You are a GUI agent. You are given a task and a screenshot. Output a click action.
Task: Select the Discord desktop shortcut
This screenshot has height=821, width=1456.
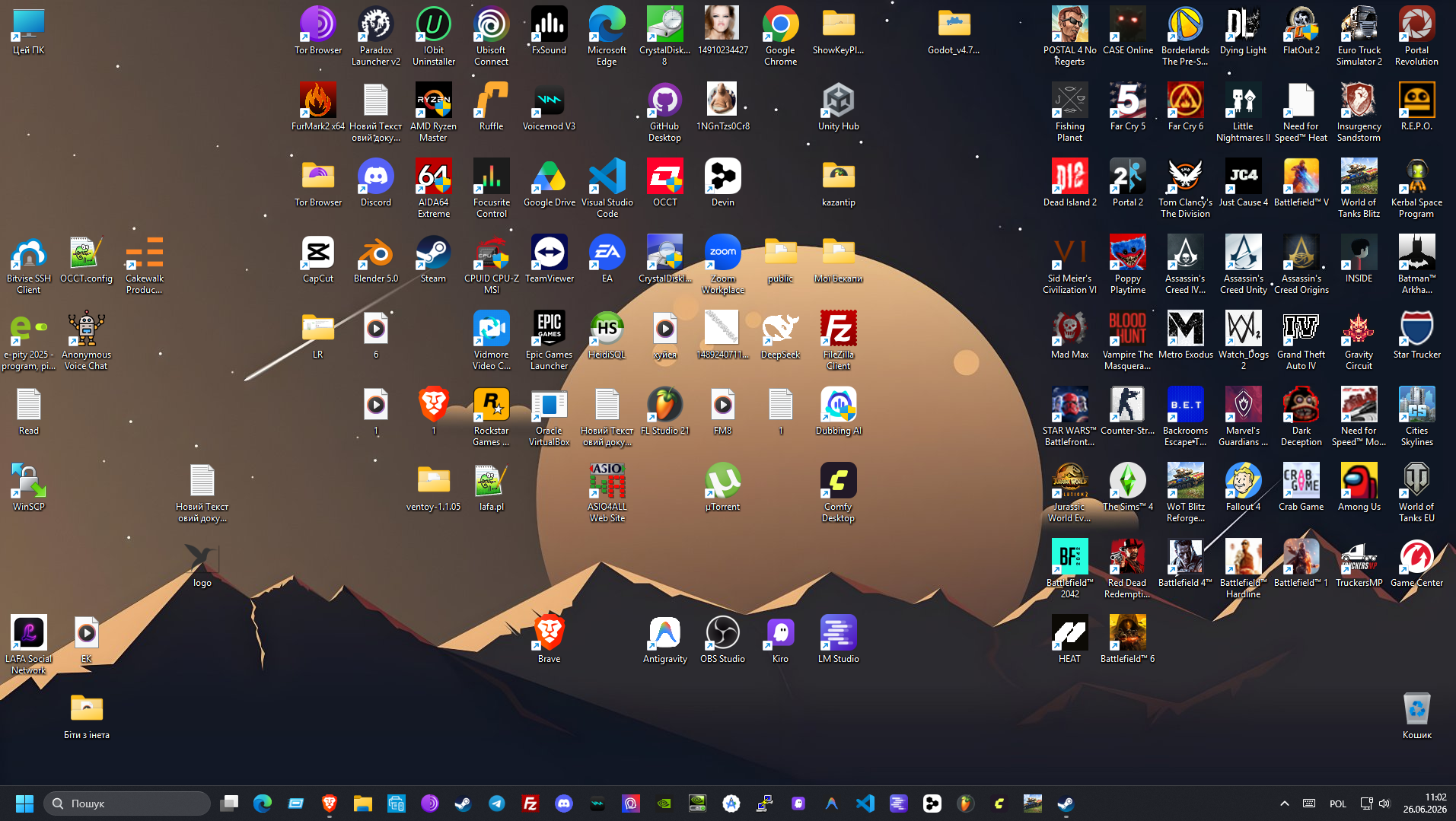click(x=376, y=183)
